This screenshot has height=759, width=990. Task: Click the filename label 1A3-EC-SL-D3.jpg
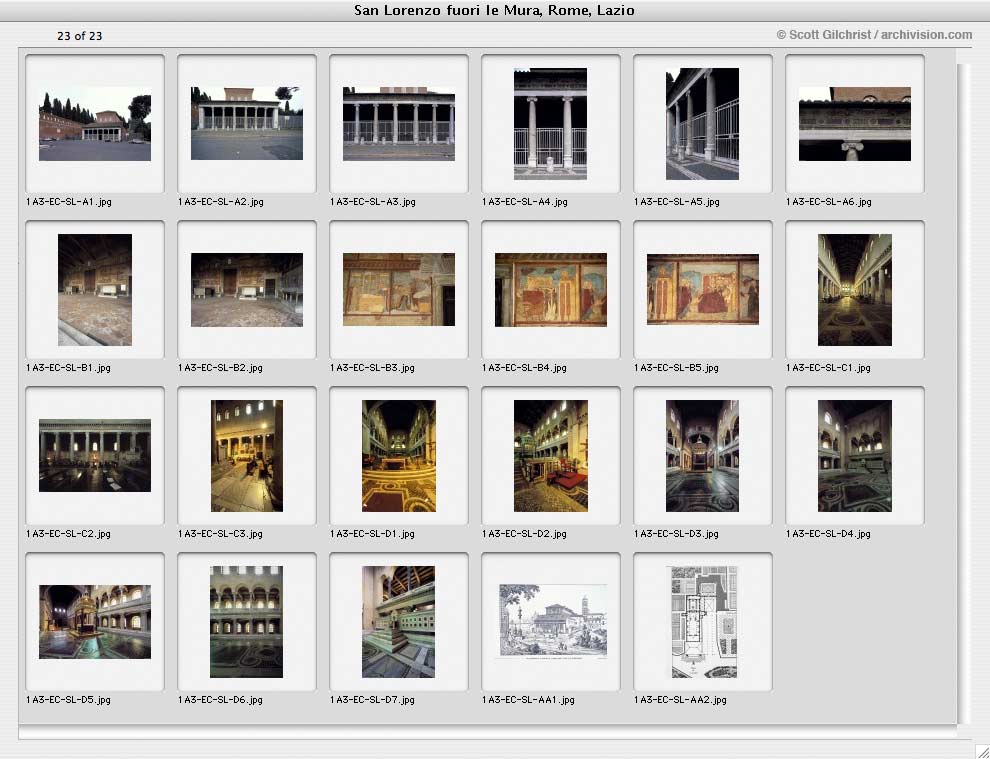coord(676,534)
